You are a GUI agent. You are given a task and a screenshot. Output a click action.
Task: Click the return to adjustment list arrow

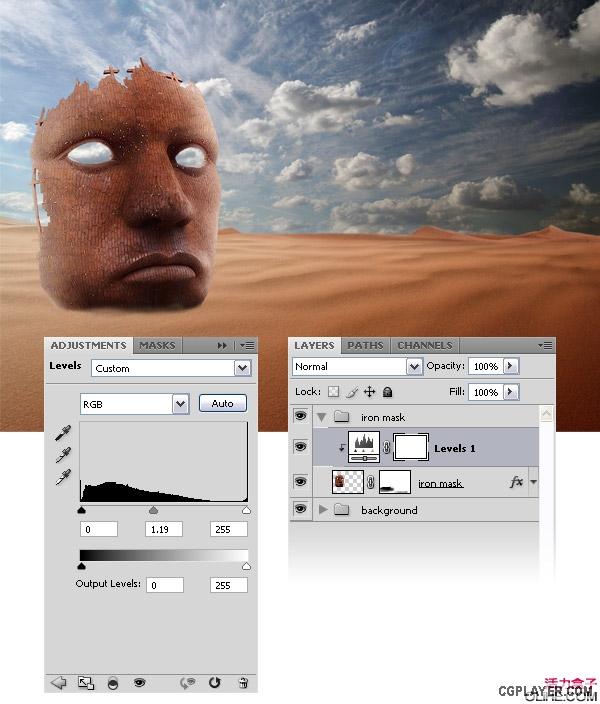59,683
